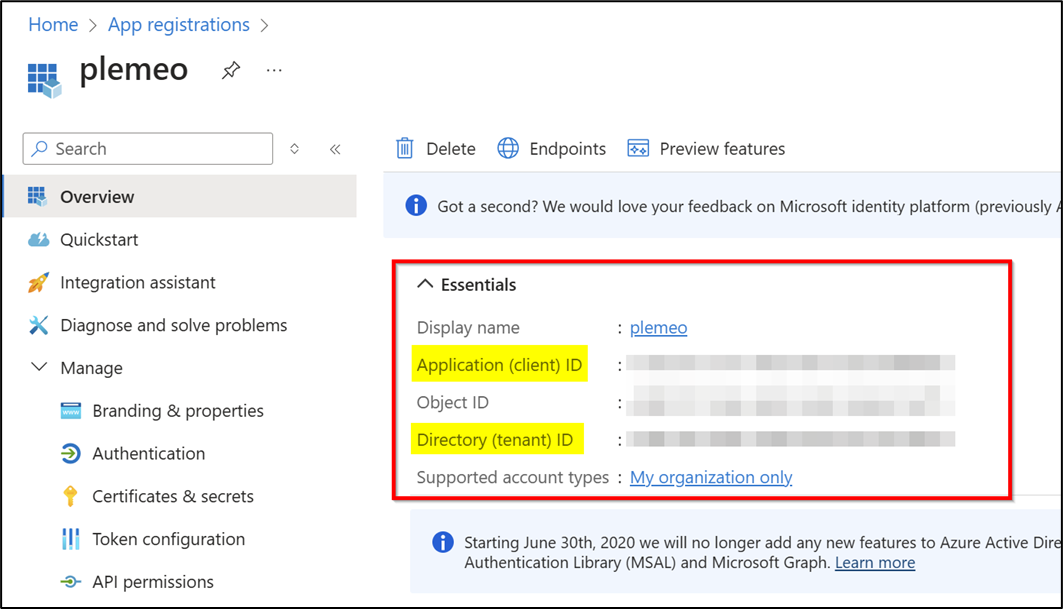Pin the plemeo app registration

pyautogui.click(x=231, y=71)
